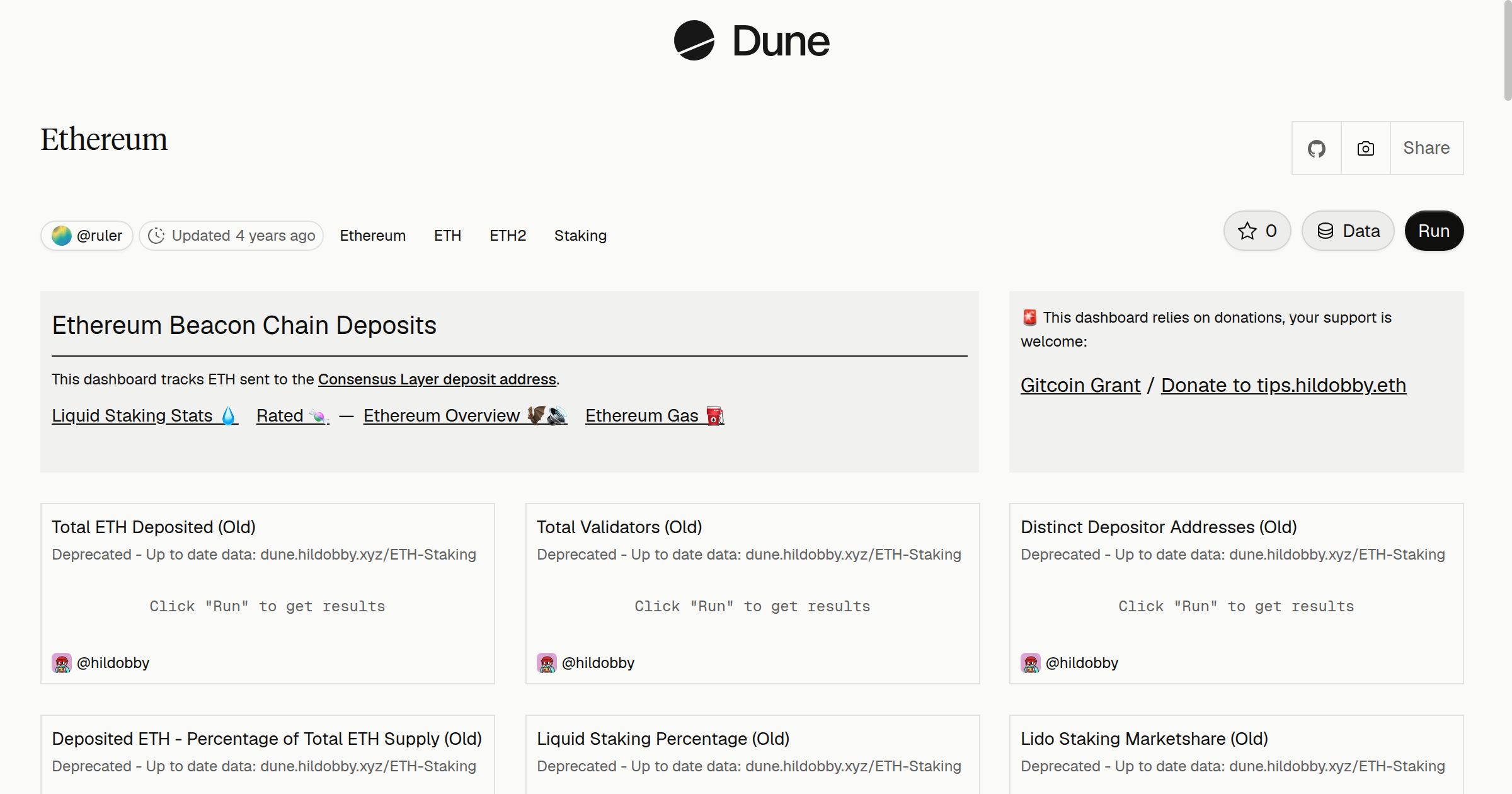Click hildobby avatar in Total ETH Deposited card
Screen dimensions: 1512x794
tap(62, 663)
